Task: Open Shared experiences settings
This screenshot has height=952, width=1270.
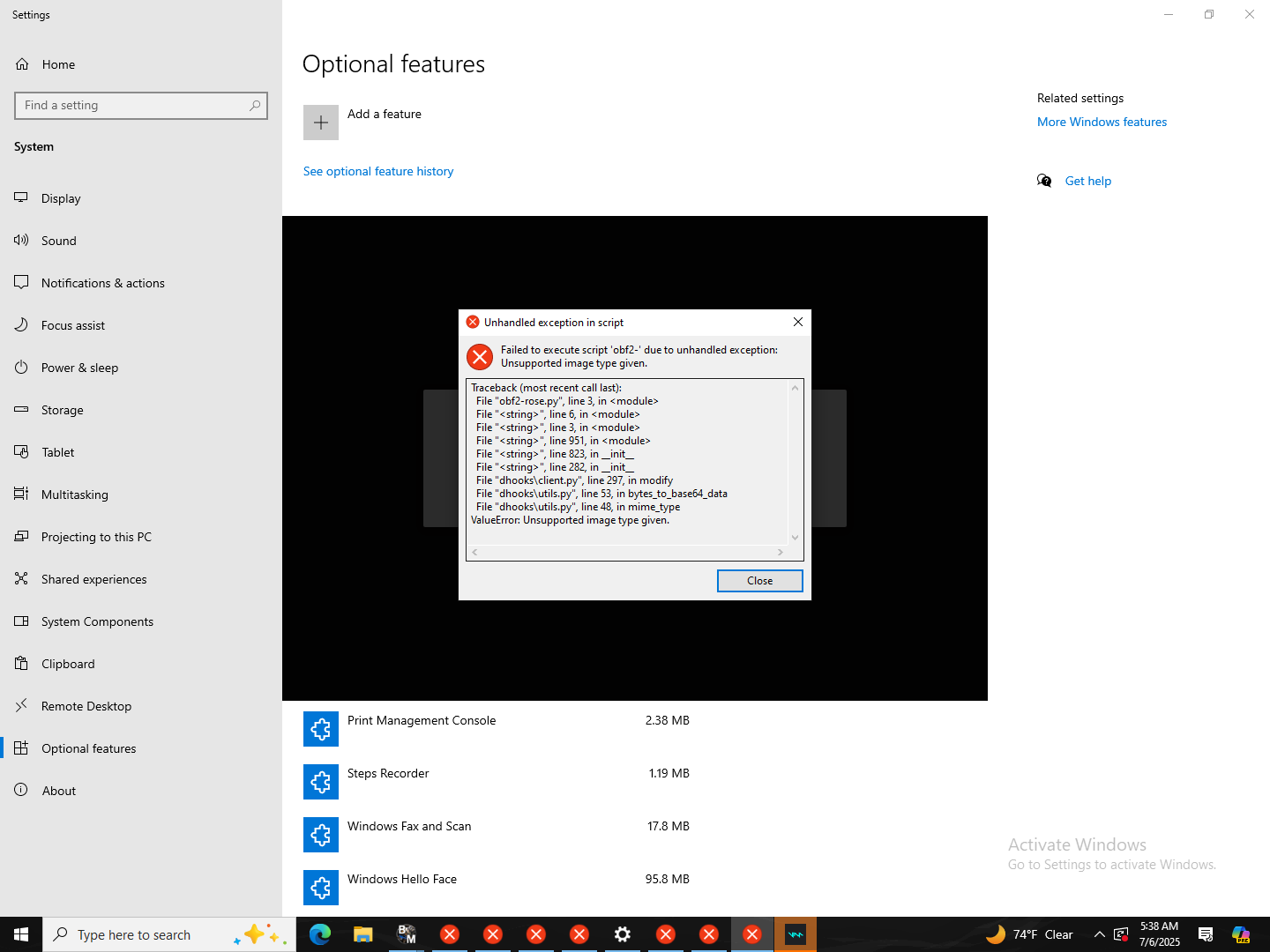Action: coord(141,579)
